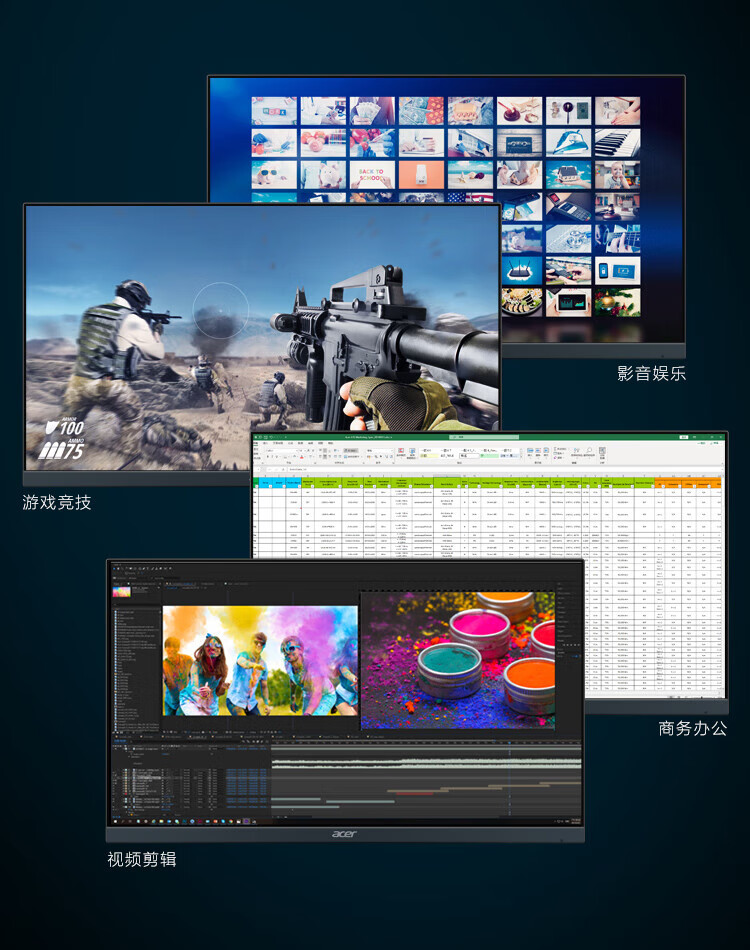Viewport: 750px width, 950px height.
Task: Open the Windows Start button on editor taskbar
Action: tap(114, 822)
